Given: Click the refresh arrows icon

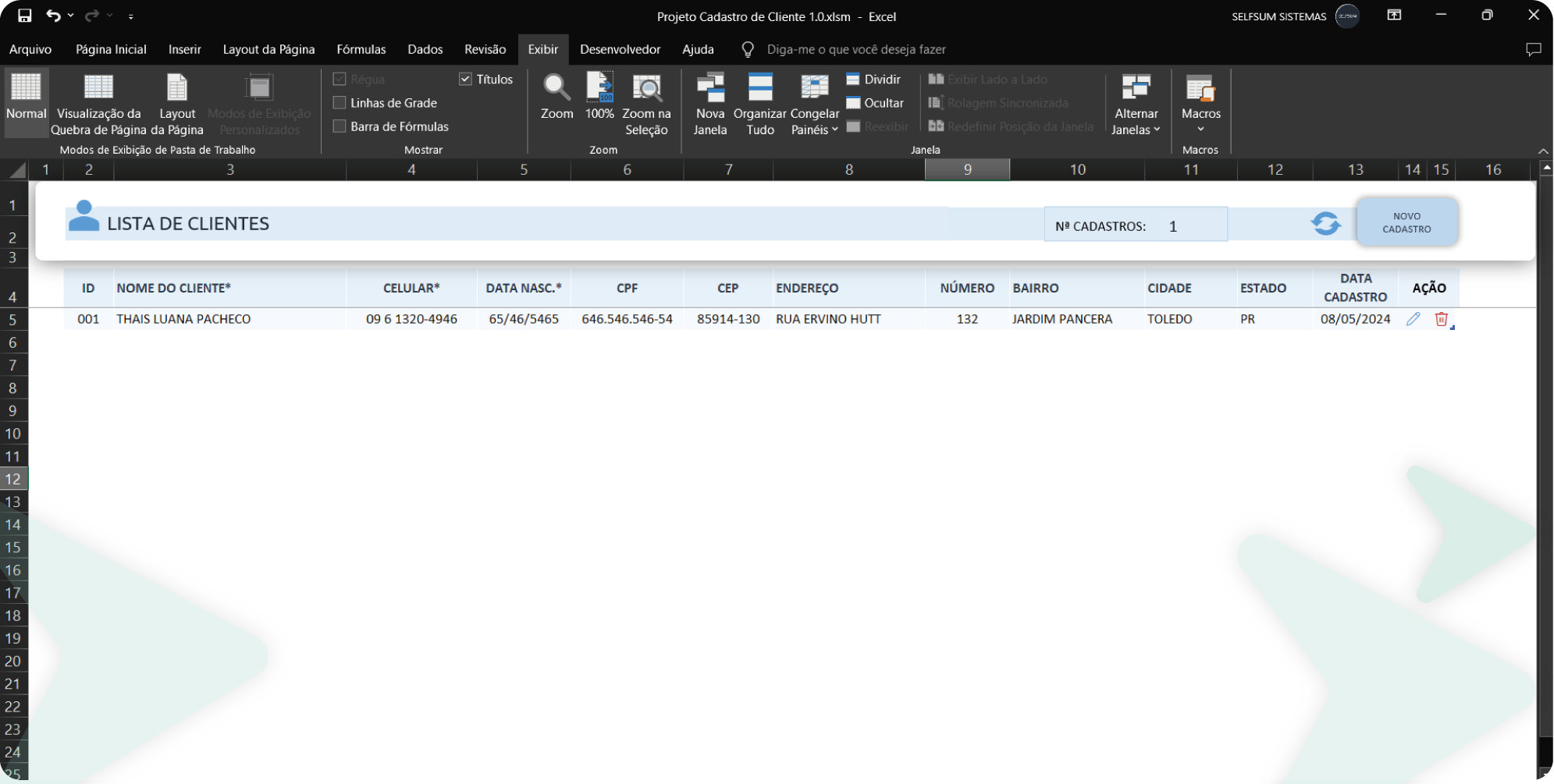Looking at the screenshot, I should click(x=1325, y=224).
